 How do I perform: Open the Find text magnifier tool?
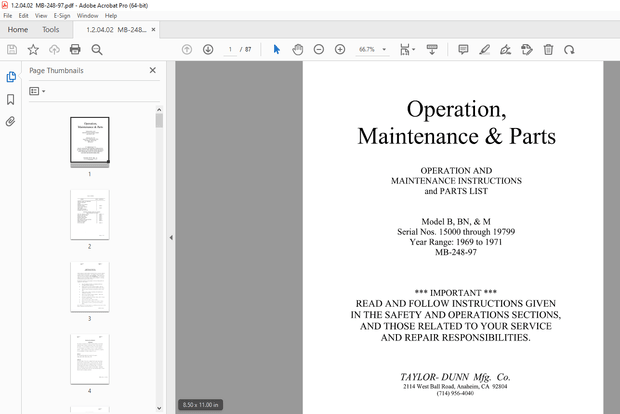(x=97, y=49)
